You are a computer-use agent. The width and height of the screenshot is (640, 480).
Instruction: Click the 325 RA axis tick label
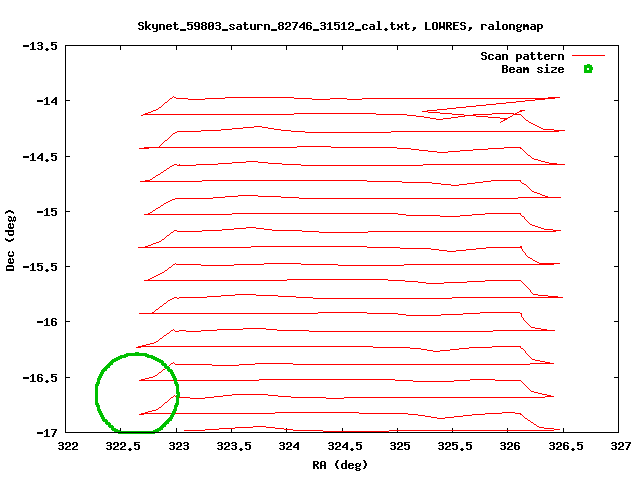400,446
